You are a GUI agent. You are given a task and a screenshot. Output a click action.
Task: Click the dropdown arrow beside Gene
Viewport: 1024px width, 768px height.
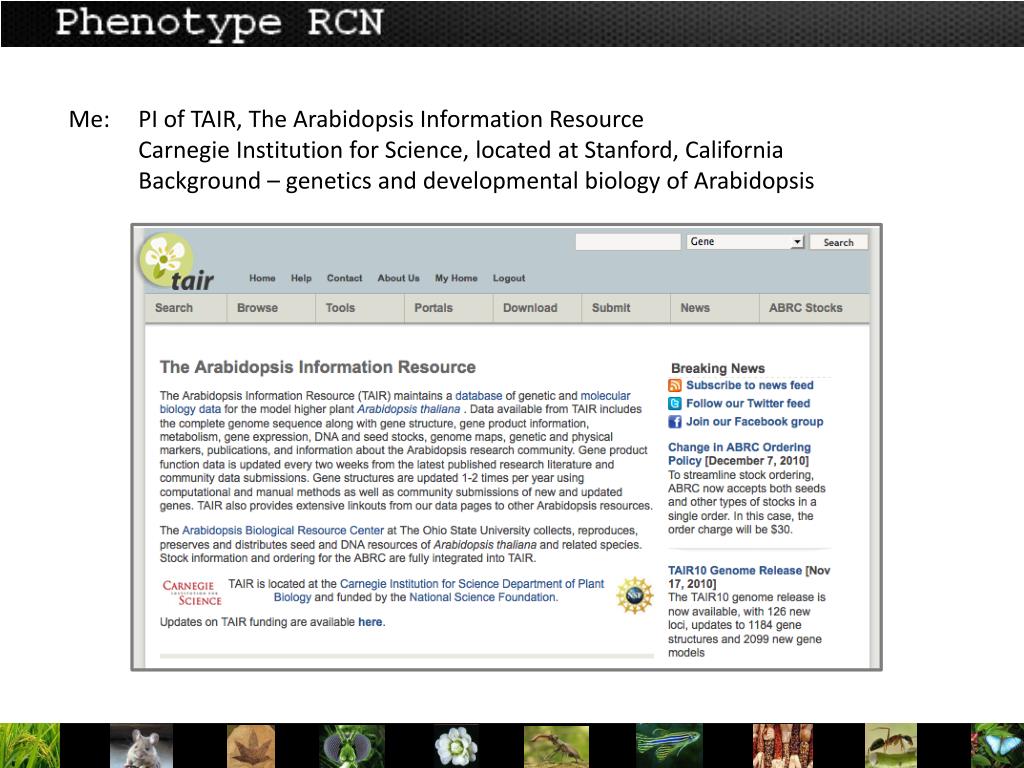click(x=797, y=242)
